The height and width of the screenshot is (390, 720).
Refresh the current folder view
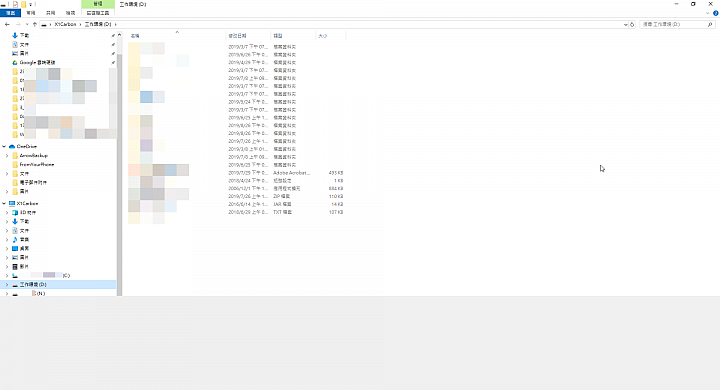pyautogui.click(x=632, y=24)
